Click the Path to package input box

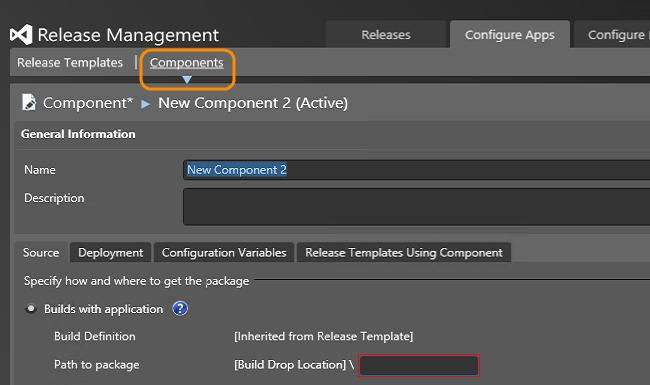coord(419,366)
